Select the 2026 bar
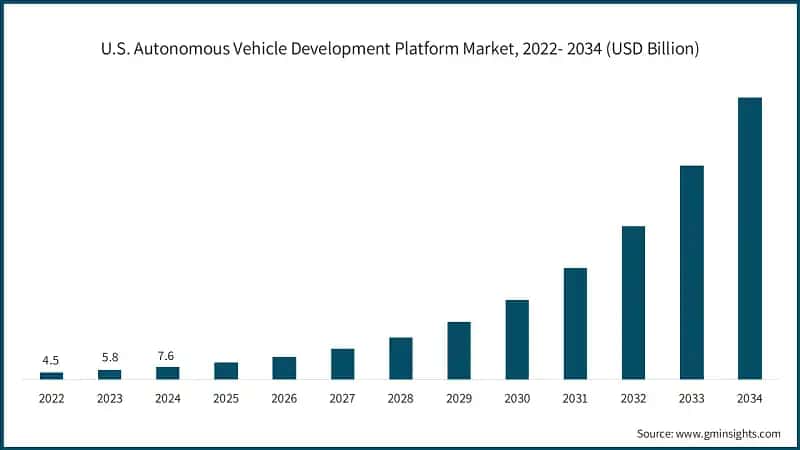The height and width of the screenshot is (450, 800). (x=284, y=368)
